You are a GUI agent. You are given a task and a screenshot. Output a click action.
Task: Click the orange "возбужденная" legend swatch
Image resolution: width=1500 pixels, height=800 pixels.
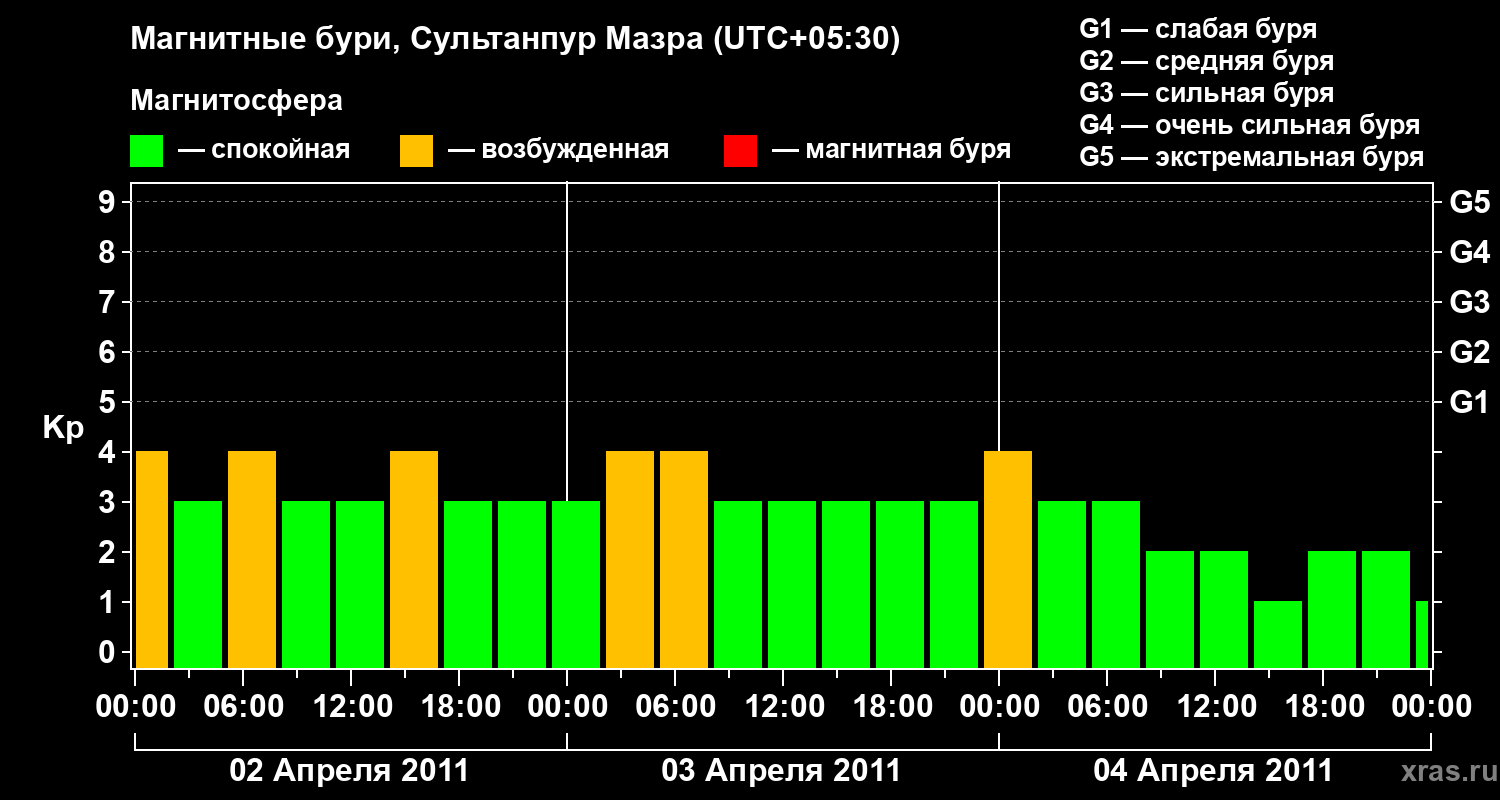[x=416, y=151]
